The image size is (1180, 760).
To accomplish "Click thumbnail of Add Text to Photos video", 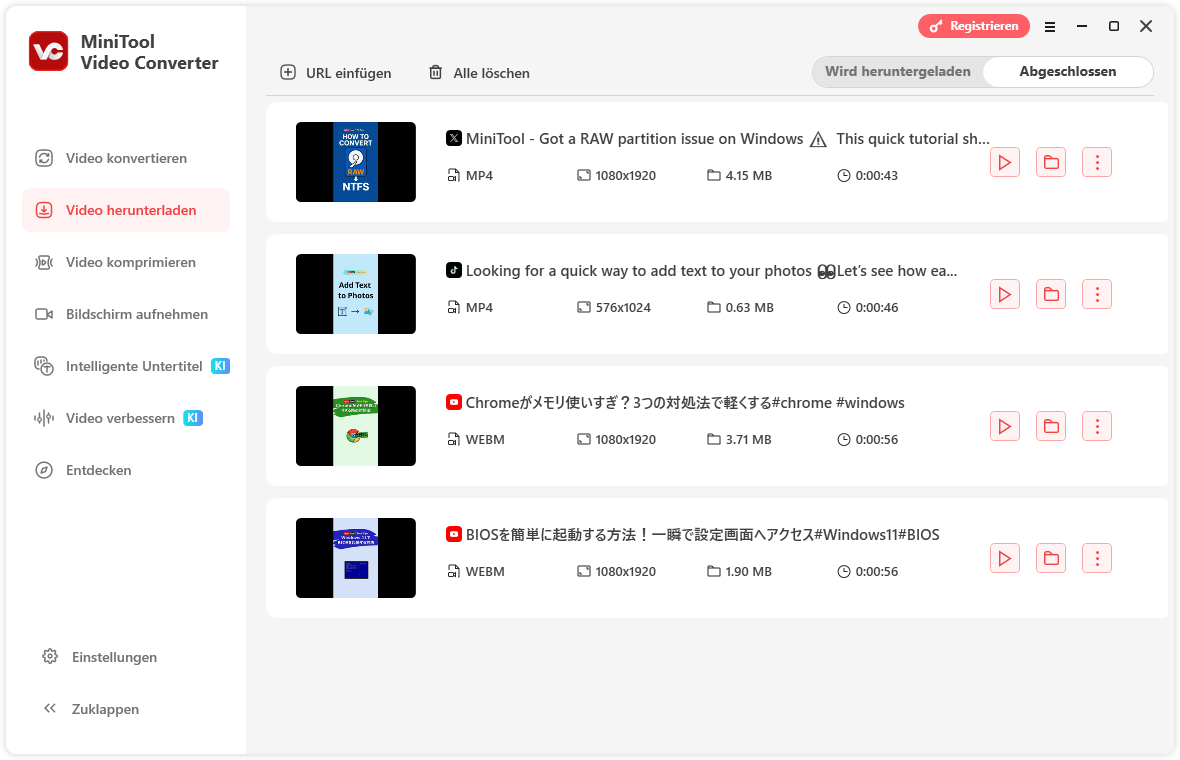I will [x=355, y=294].
